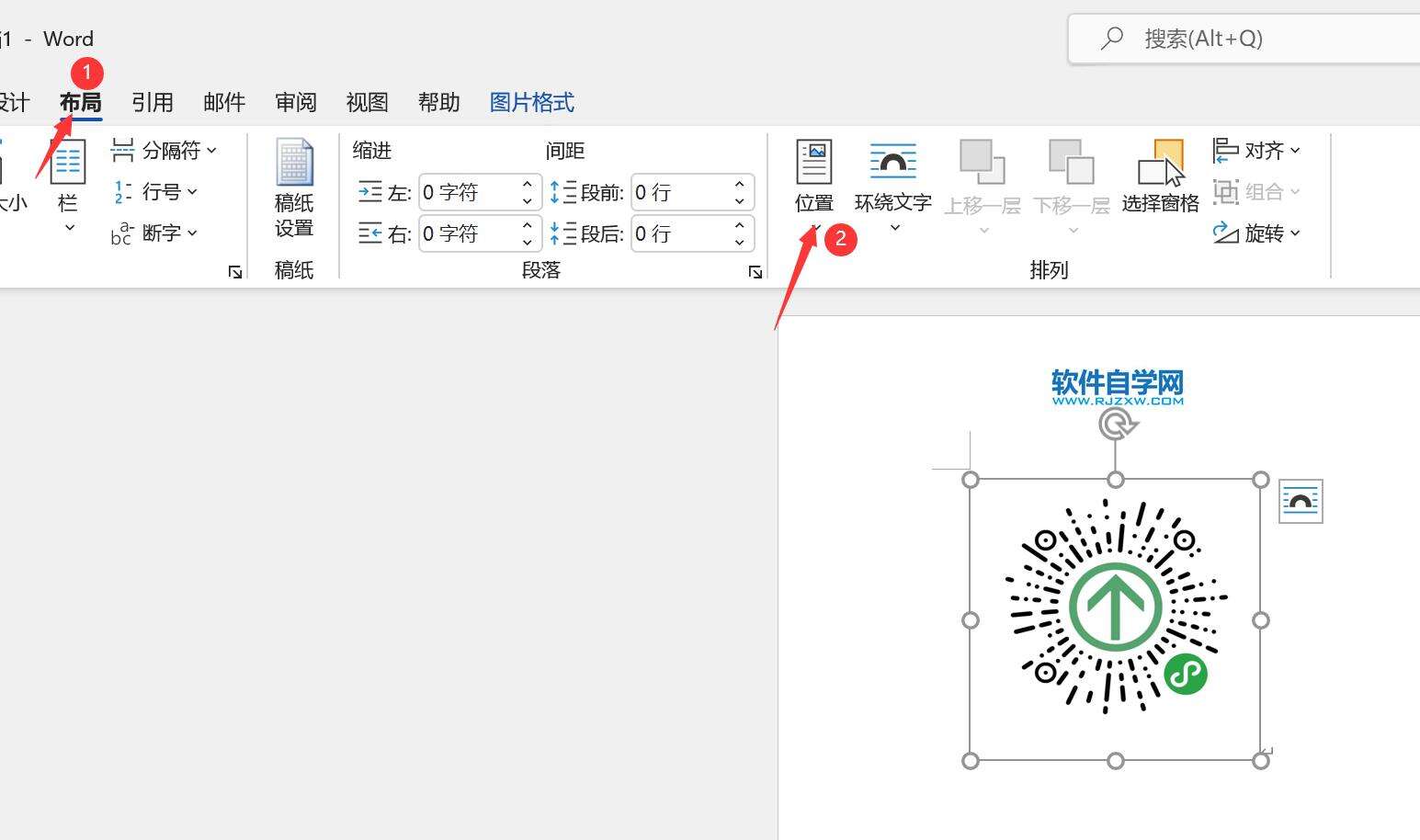Open the 断字 (Hyphenation) menu
This screenshot has height=840, width=1420.
click(x=154, y=233)
